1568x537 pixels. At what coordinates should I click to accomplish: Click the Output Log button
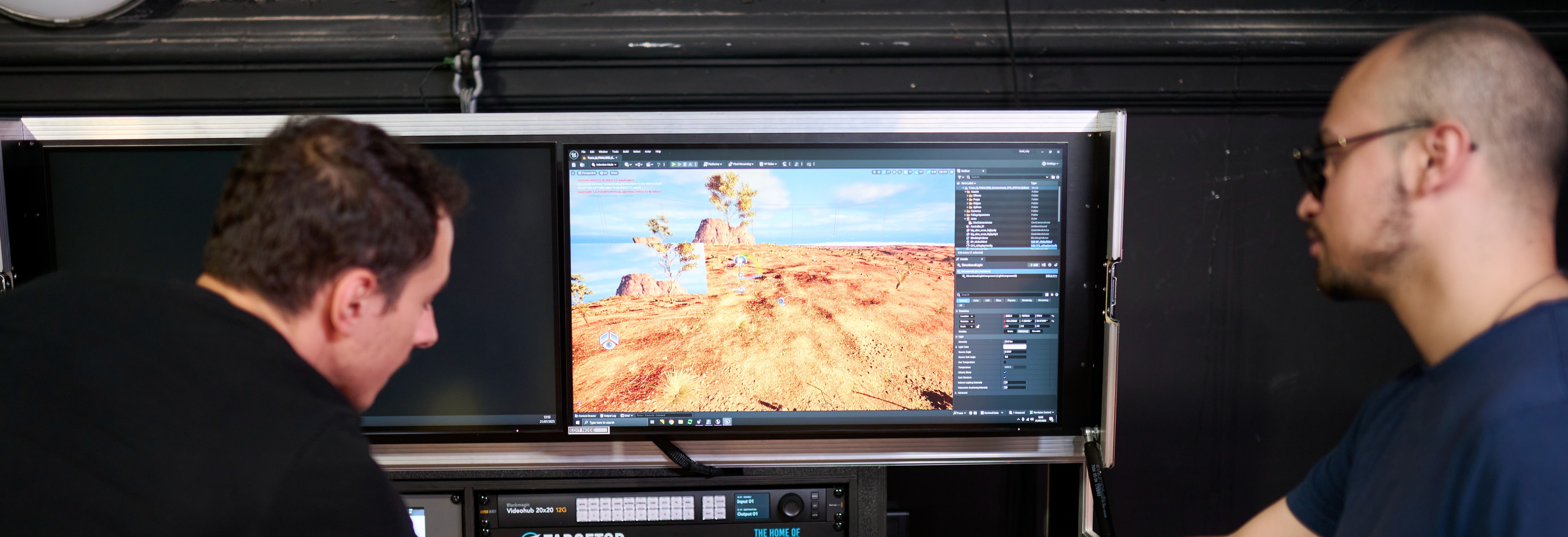point(609,416)
